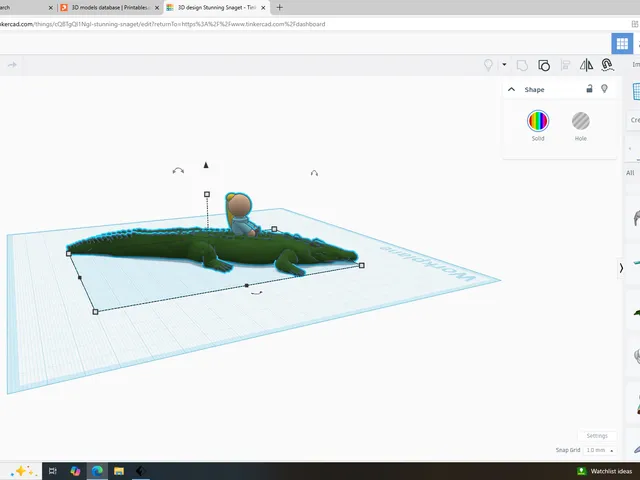The image size is (640, 480).
Task: Open the Watchlist ideas taskbar widget
Action: (605, 471)
